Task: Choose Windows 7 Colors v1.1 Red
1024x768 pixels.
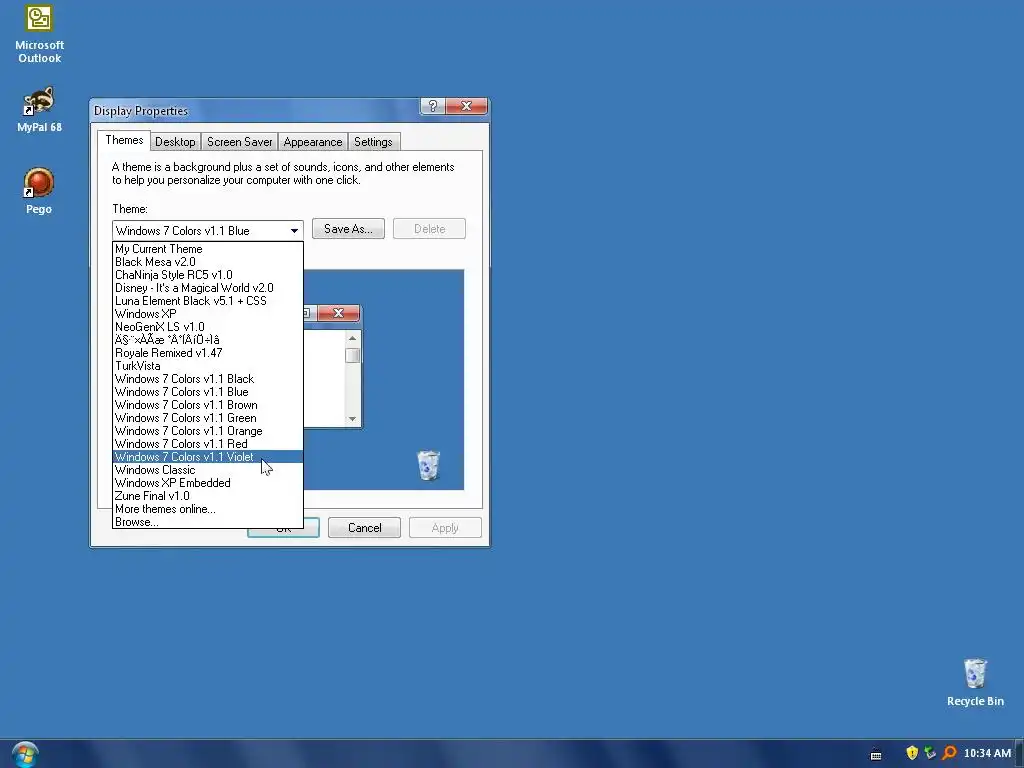Action: click(208, 444)
